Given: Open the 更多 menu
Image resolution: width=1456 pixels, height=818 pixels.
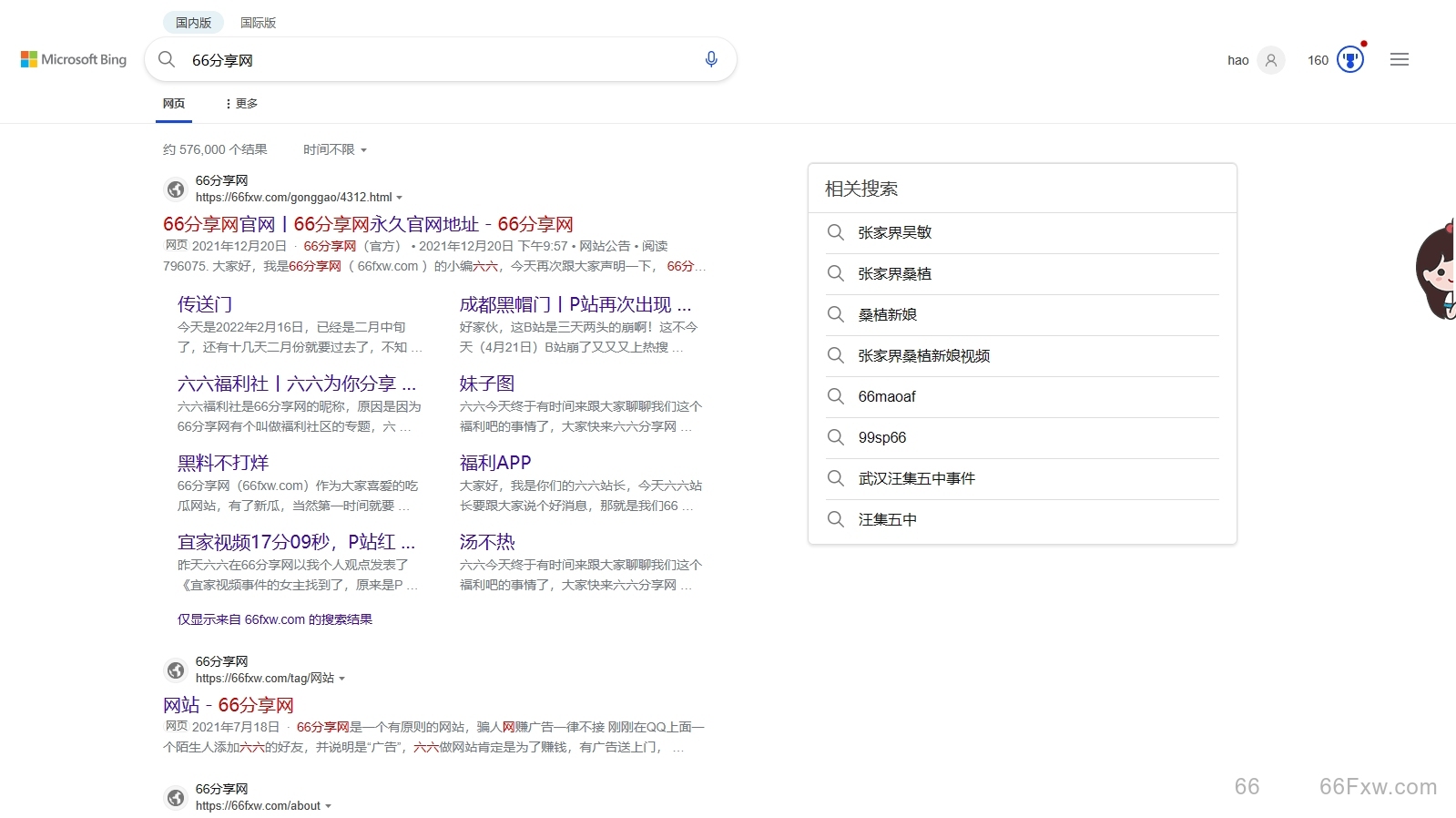Looking at the screenshot, I should point(241,104).
